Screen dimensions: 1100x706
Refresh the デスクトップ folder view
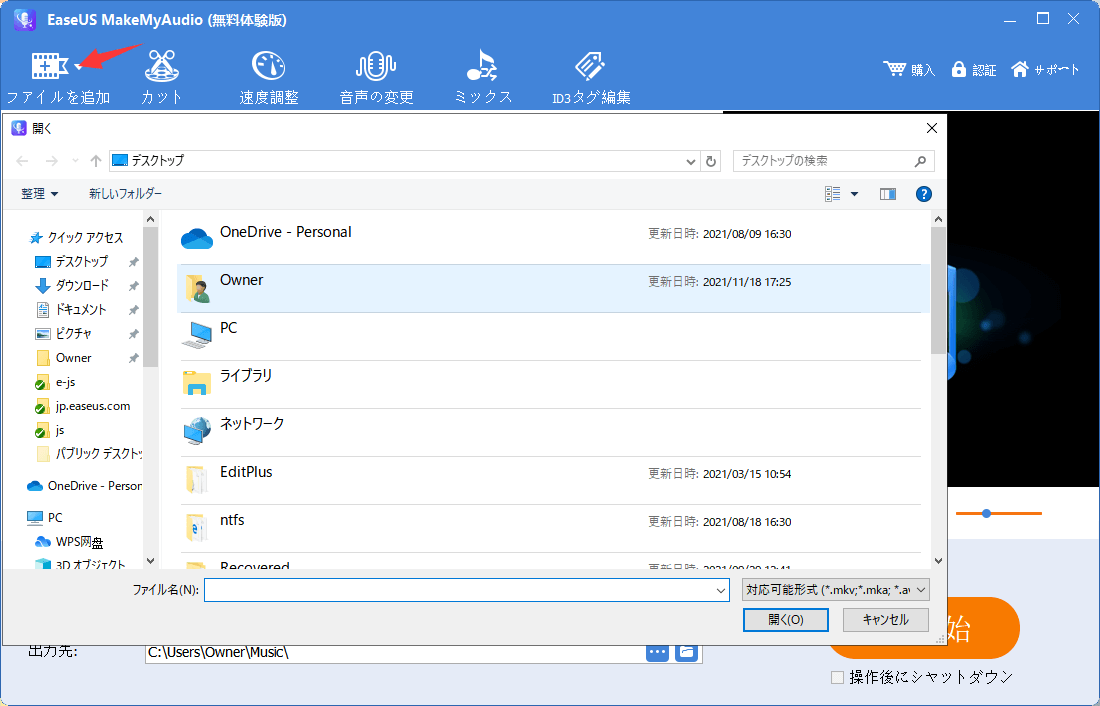[x=711, y=161]
